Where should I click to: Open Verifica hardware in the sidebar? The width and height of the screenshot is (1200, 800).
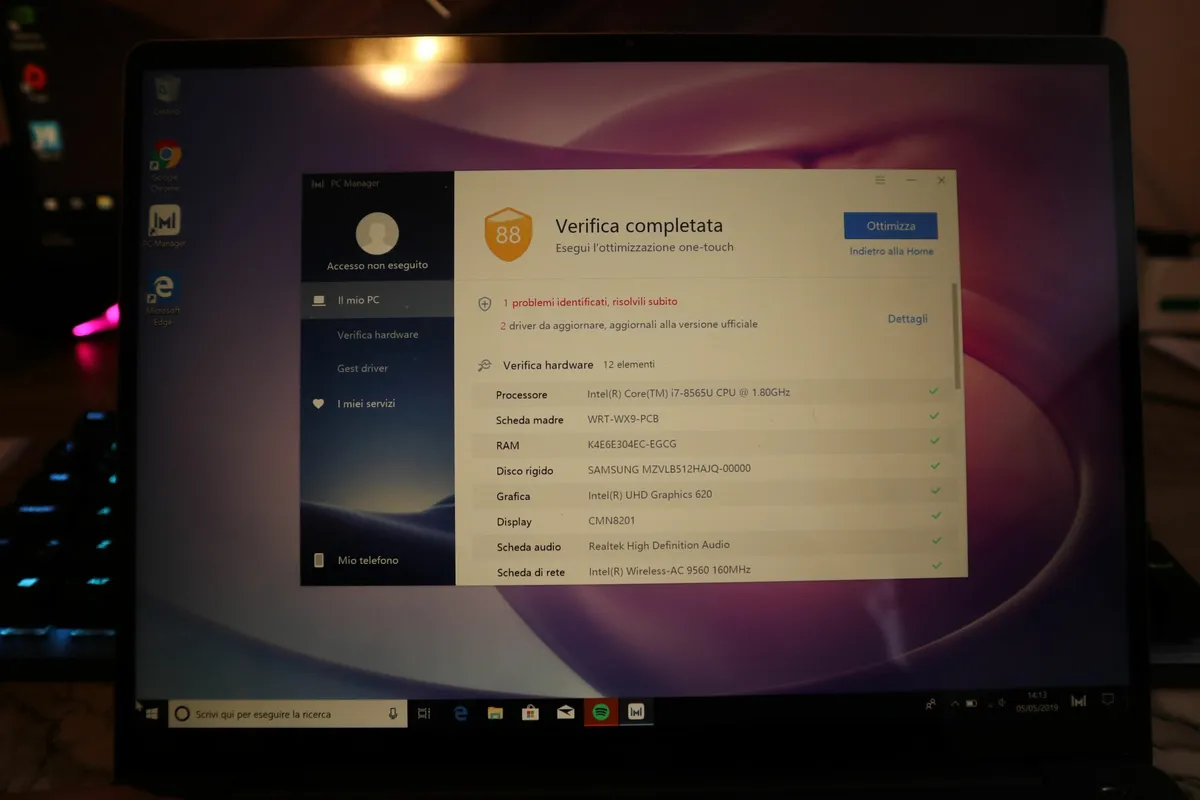(x=377, y=335)
